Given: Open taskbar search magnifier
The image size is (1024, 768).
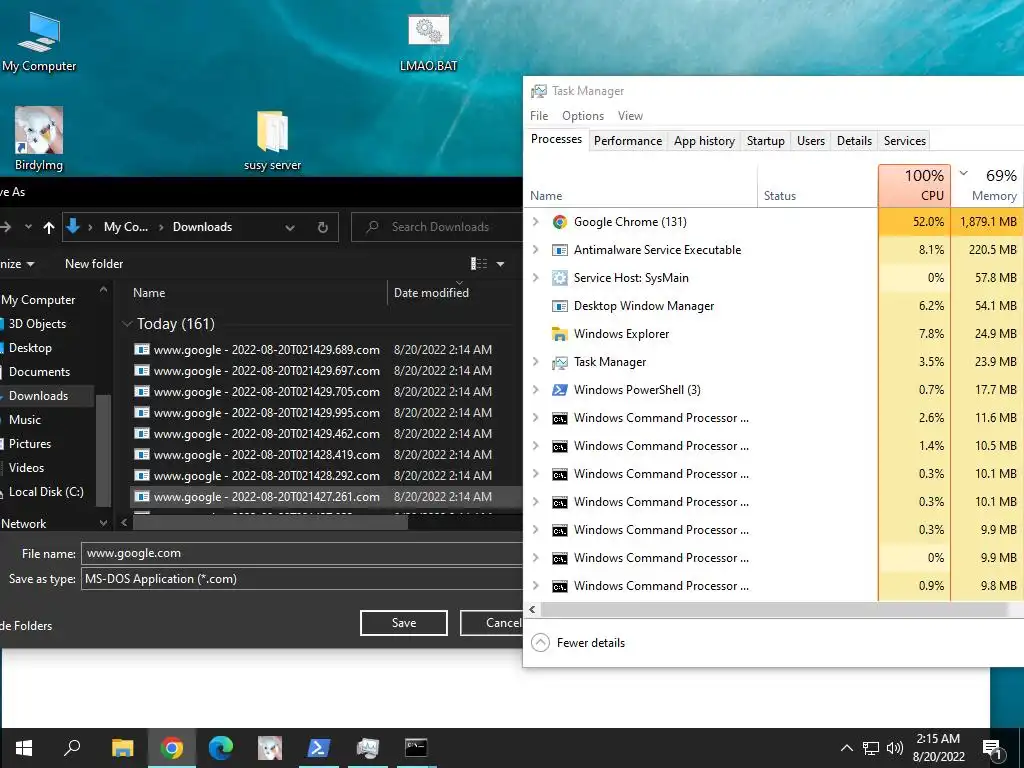Looking at the screenshot, I should [x=72, y=748].
